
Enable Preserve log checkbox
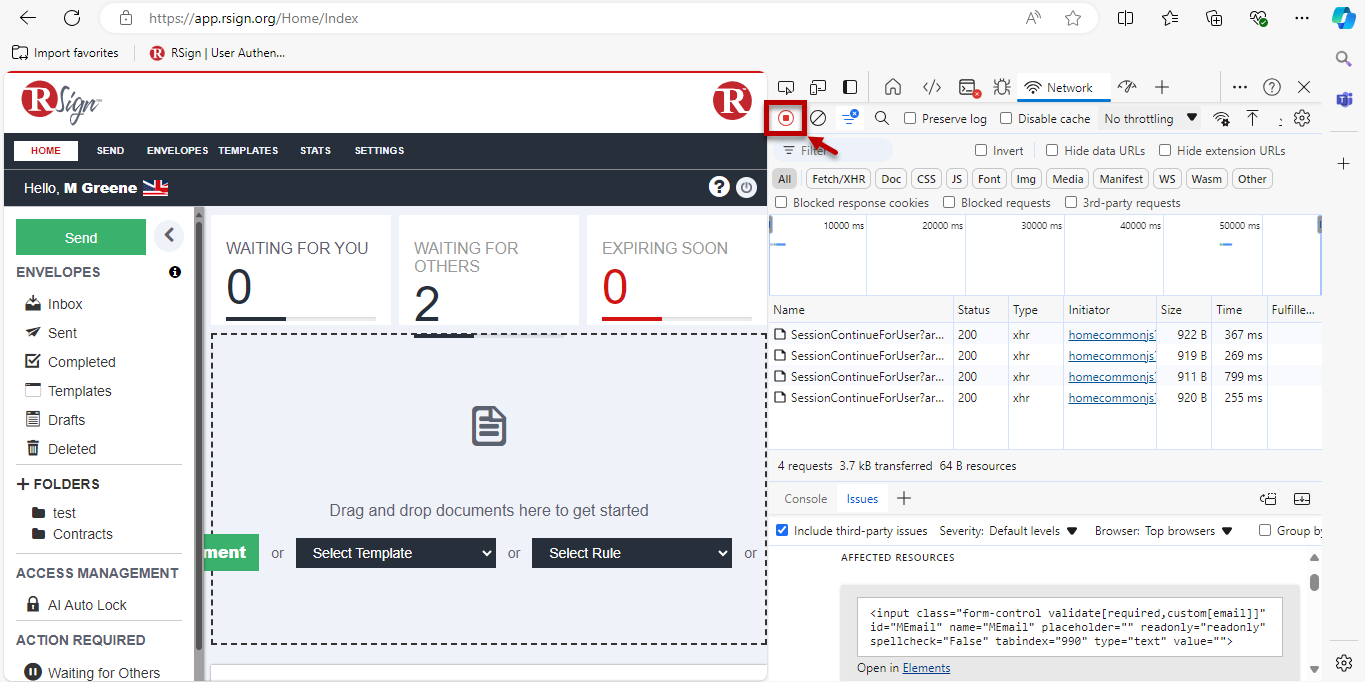coord(910,118)
